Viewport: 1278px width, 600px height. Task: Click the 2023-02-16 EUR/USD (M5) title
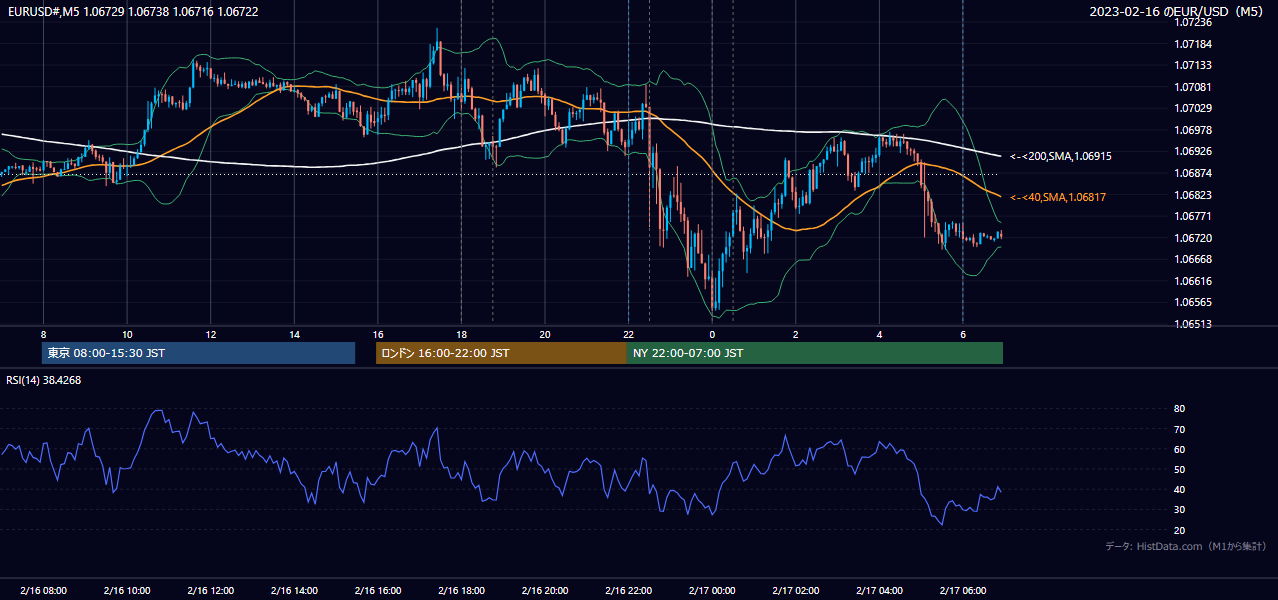(1176, 11)
